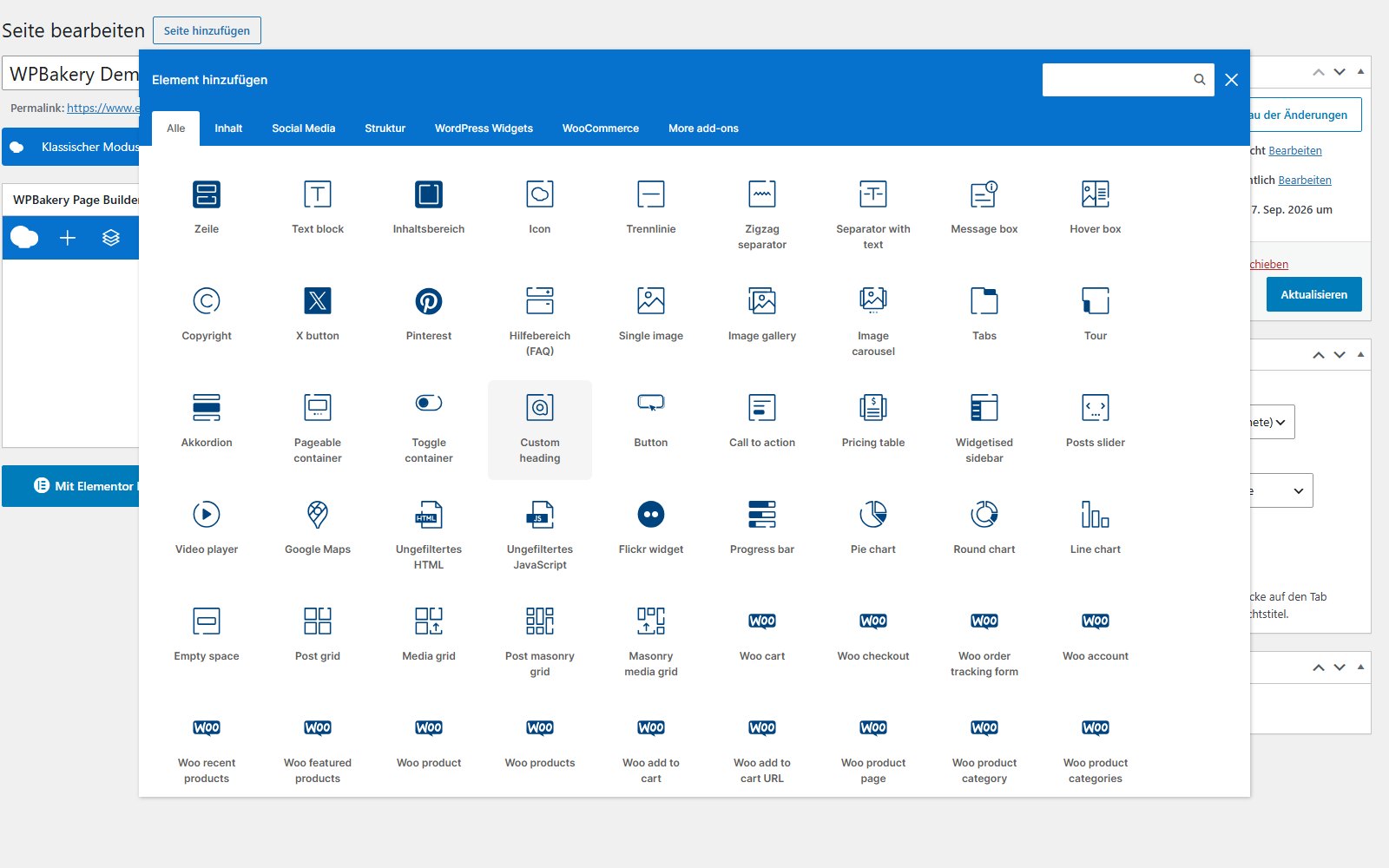This screenshot has width=1389, height=868.
Task: Add the Flickr widget element
Action: (x=651, y=528)
